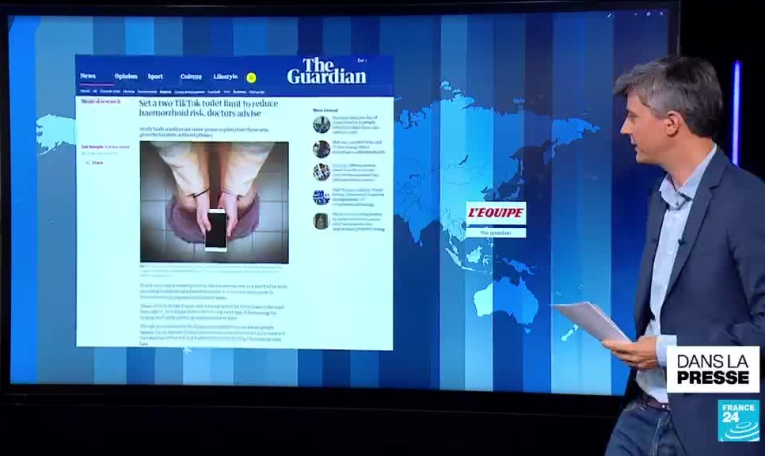
Task: Open the third Most viewed story thumbnail
Action: point(322,172)
